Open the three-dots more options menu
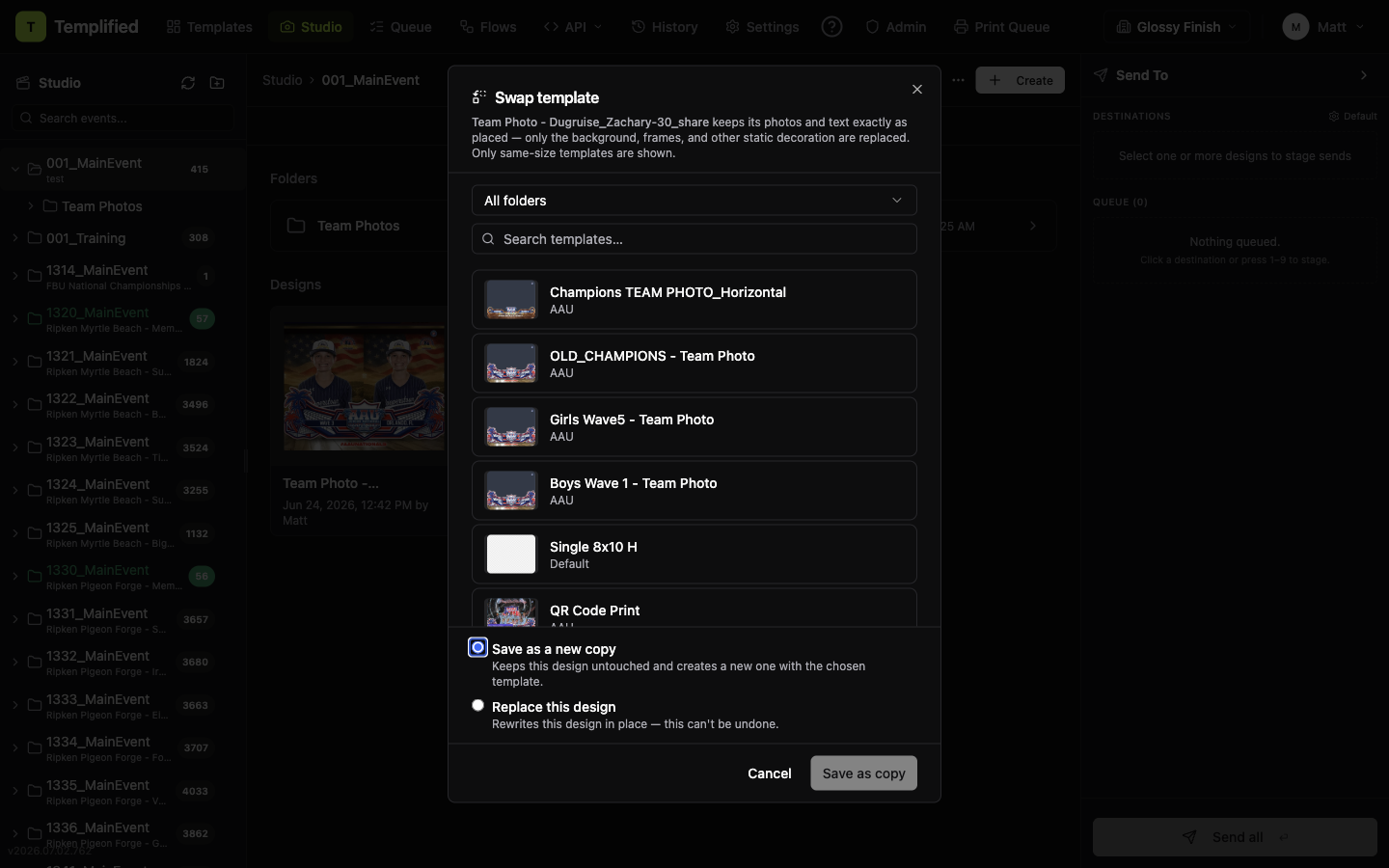The height and width of the screenshot is (868, 1389). (x=958, y=80)
